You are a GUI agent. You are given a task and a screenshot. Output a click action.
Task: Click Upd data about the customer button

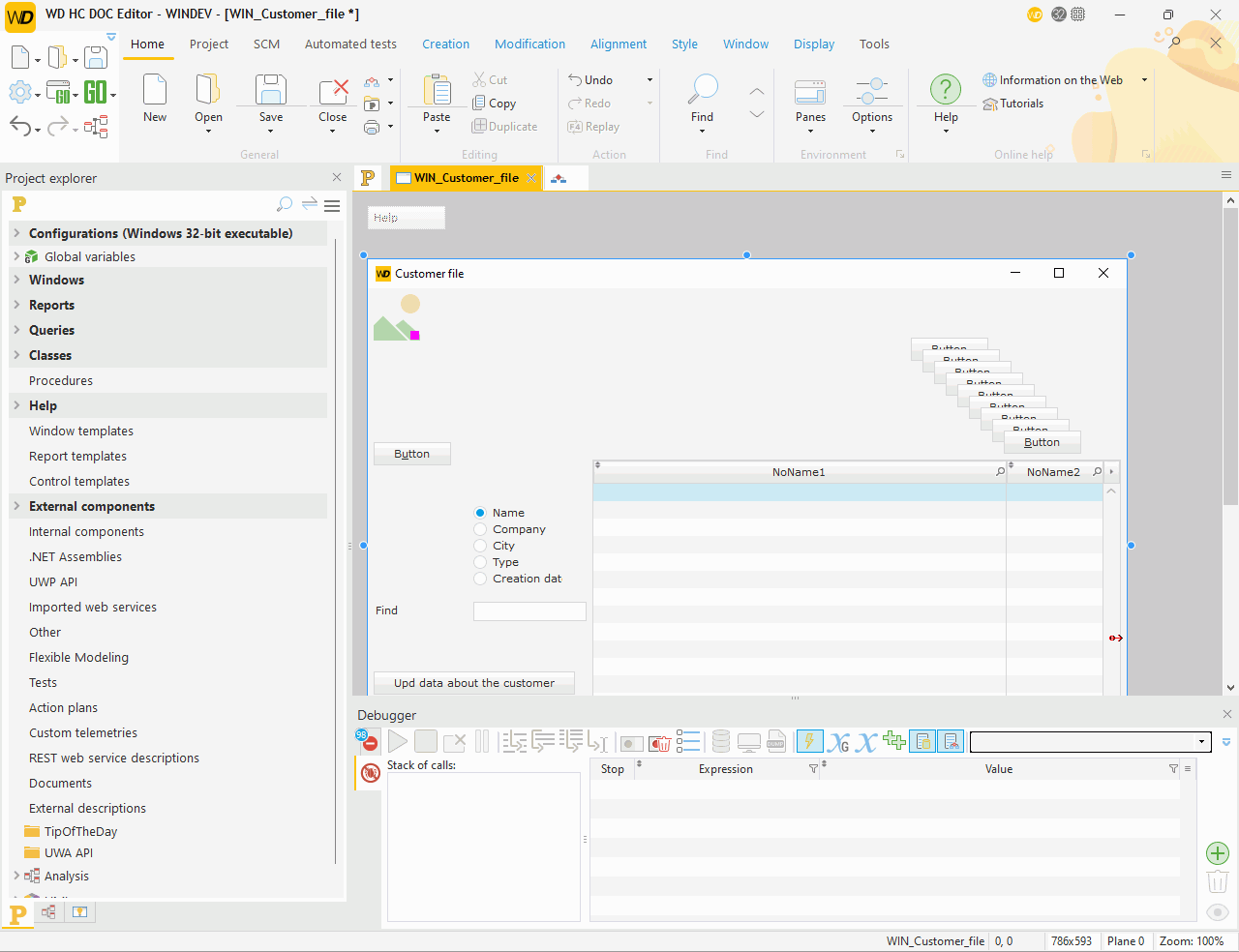click(x=474, y=683)
